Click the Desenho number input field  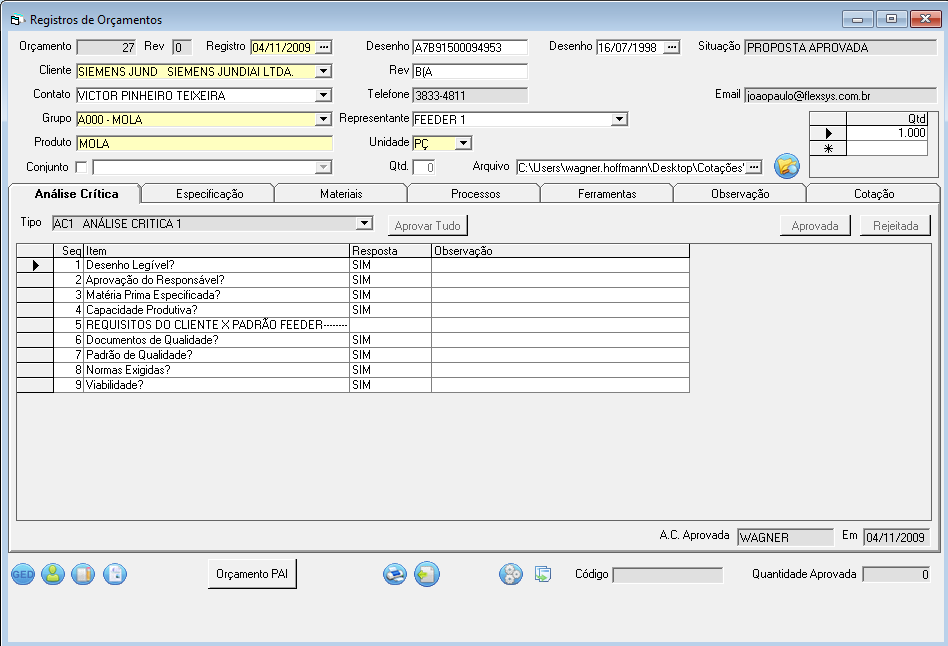(470, 47)
